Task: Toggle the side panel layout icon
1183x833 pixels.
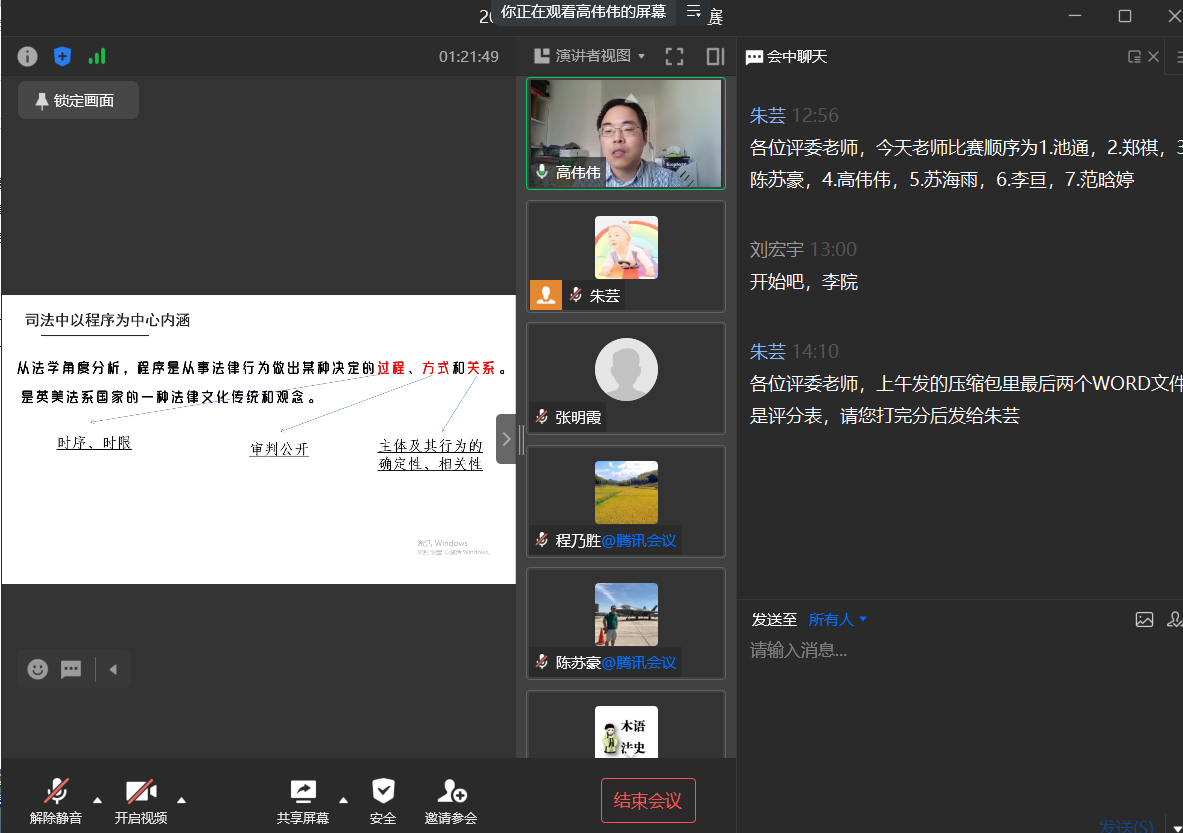Action: tap(715, 56)
